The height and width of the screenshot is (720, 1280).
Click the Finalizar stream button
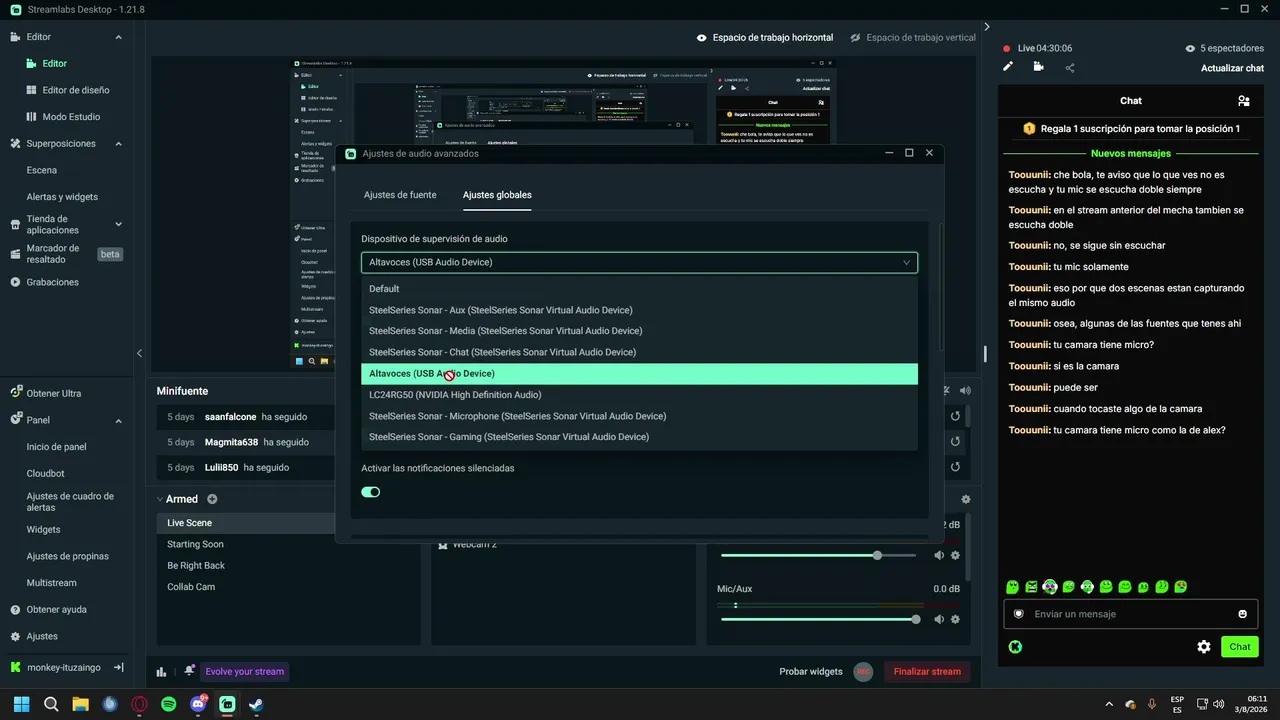(927, 672)
